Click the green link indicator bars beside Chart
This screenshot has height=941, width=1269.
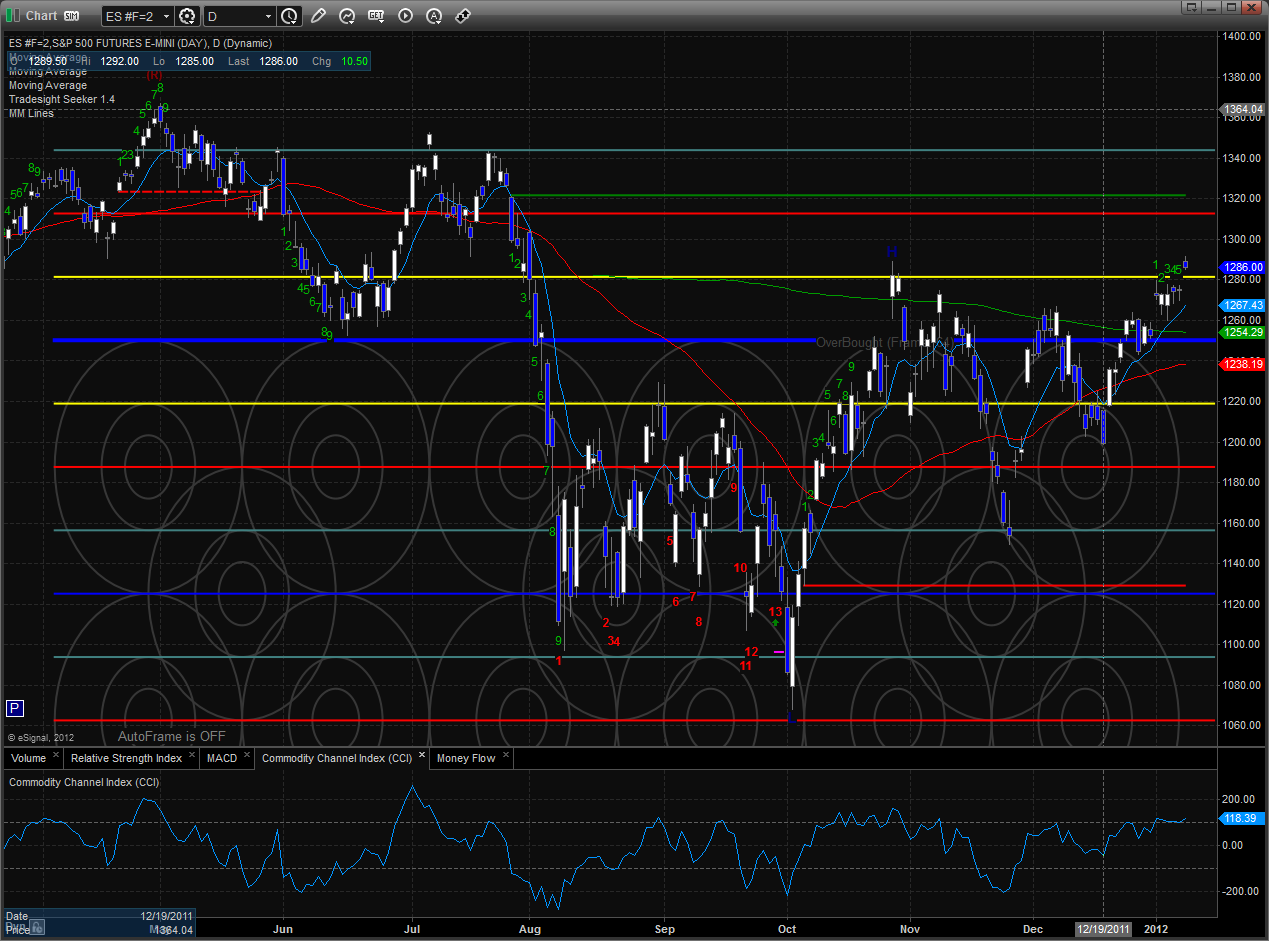tap(12, 15)
